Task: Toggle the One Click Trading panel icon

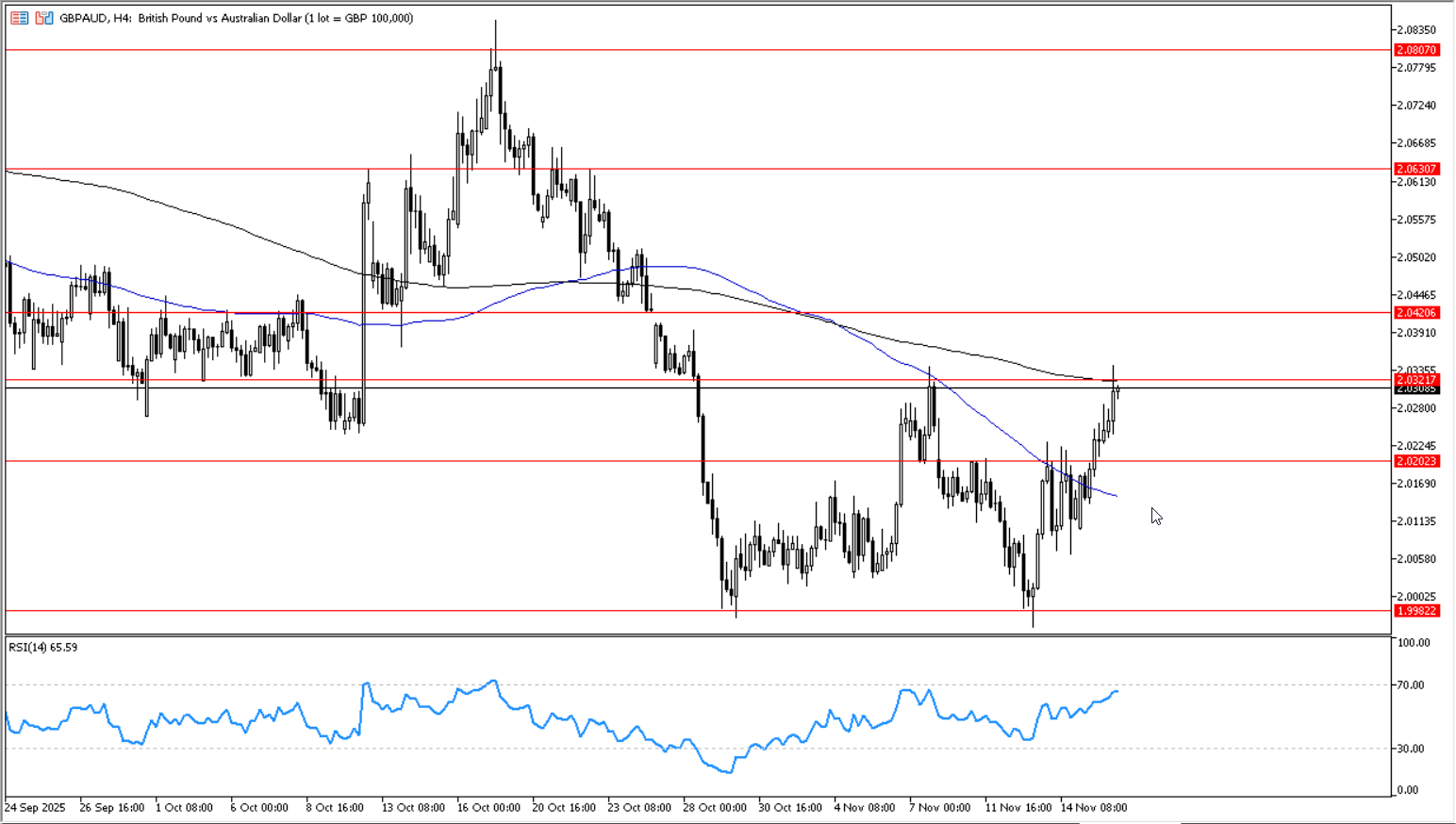Action: click(x=44, y=18)
